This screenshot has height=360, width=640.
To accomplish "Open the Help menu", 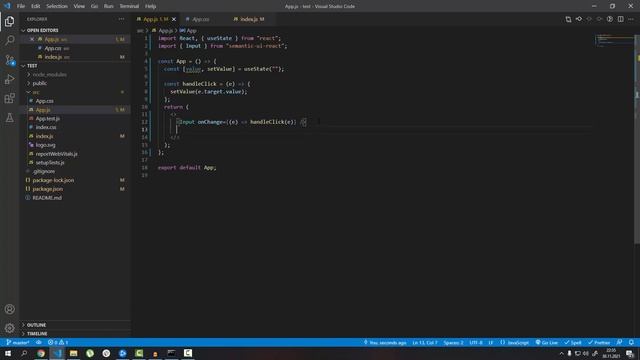I will coord(150,6).
